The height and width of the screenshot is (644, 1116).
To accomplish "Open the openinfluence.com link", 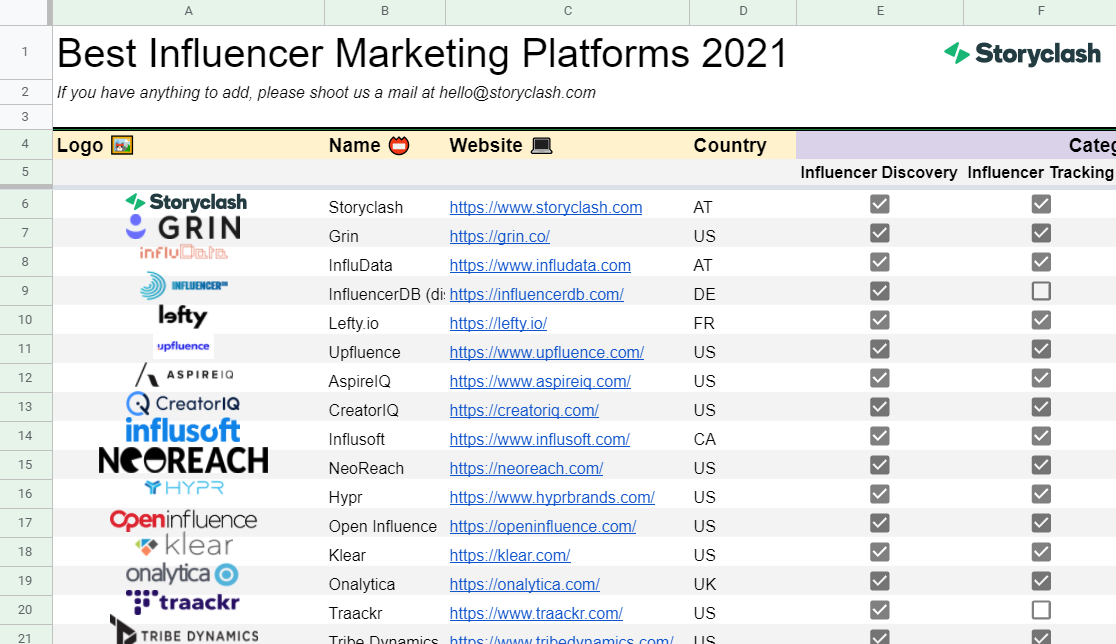I will (543, 527).
